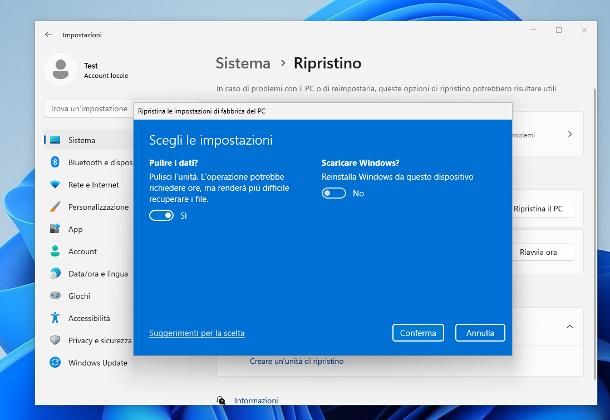The width and height of the screenshot is (610, 420).
Task: Expand the risoluzione problemi chevron arrow
Action: pos(570,134)
